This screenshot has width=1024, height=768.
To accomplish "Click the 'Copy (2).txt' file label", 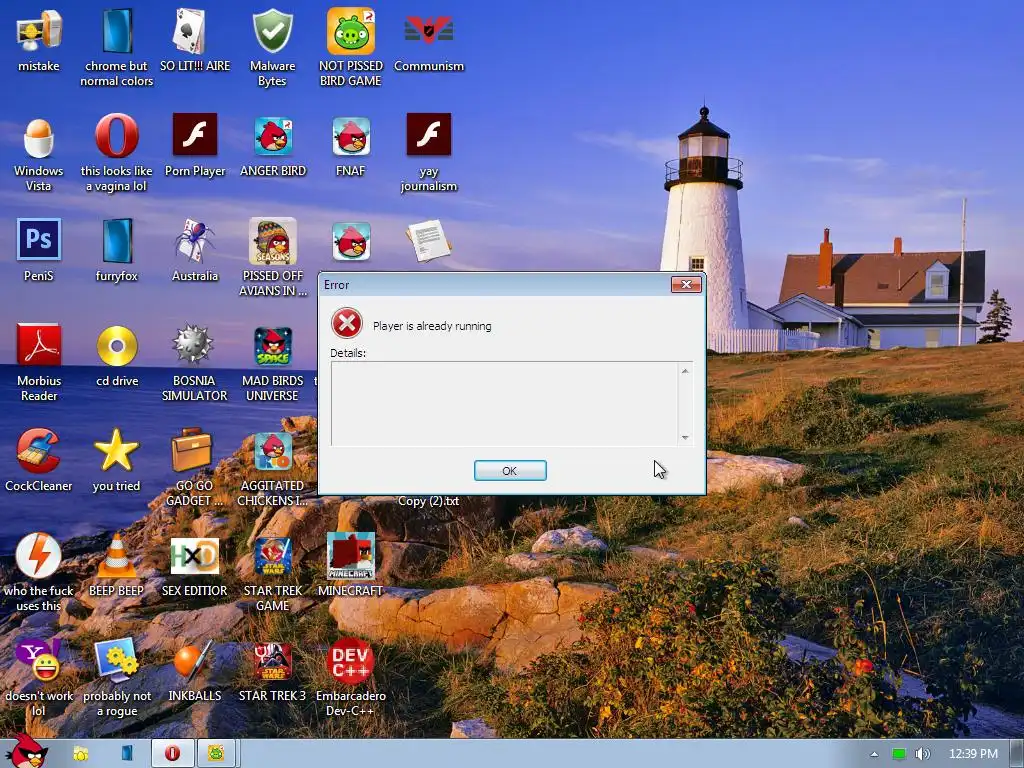I will click(x=428, y=501).
